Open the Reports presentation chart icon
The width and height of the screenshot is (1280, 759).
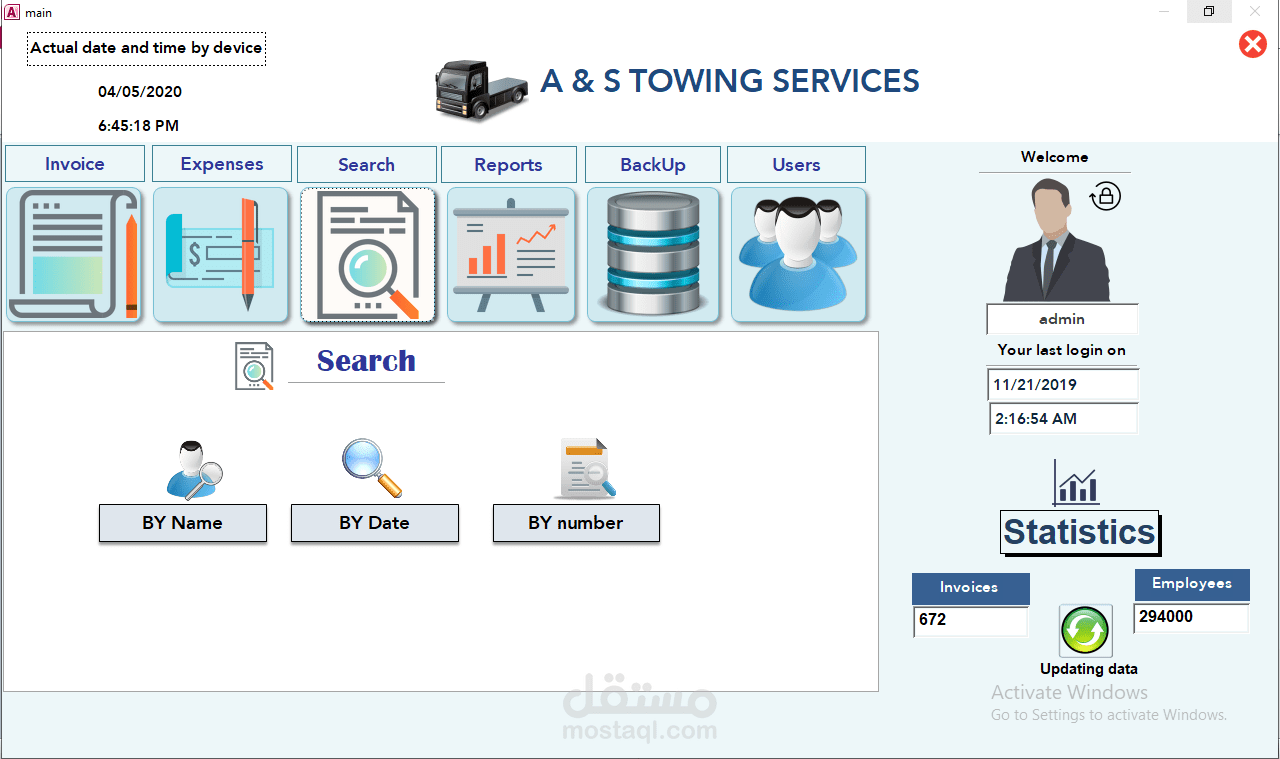pyautogui.click(x=511, y=255)
